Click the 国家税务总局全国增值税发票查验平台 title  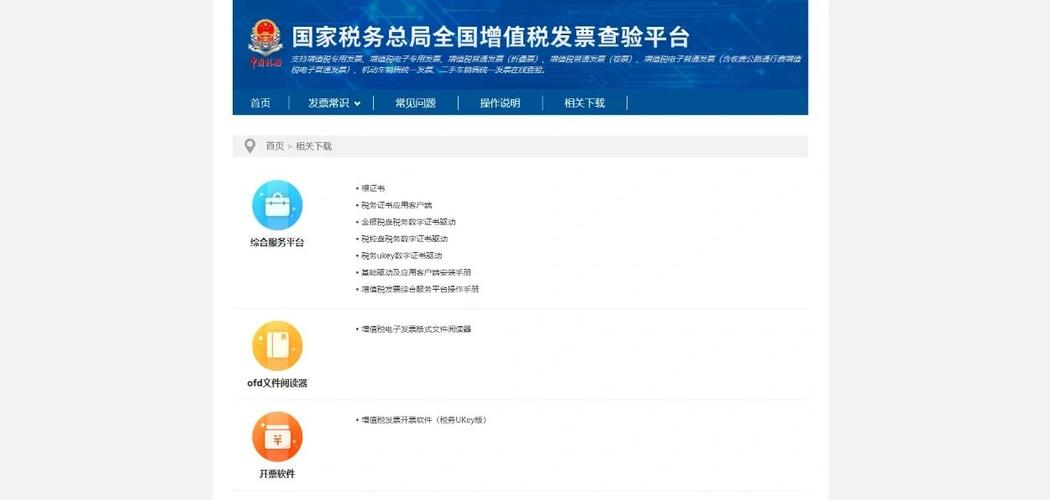click(x=490, y=37)
